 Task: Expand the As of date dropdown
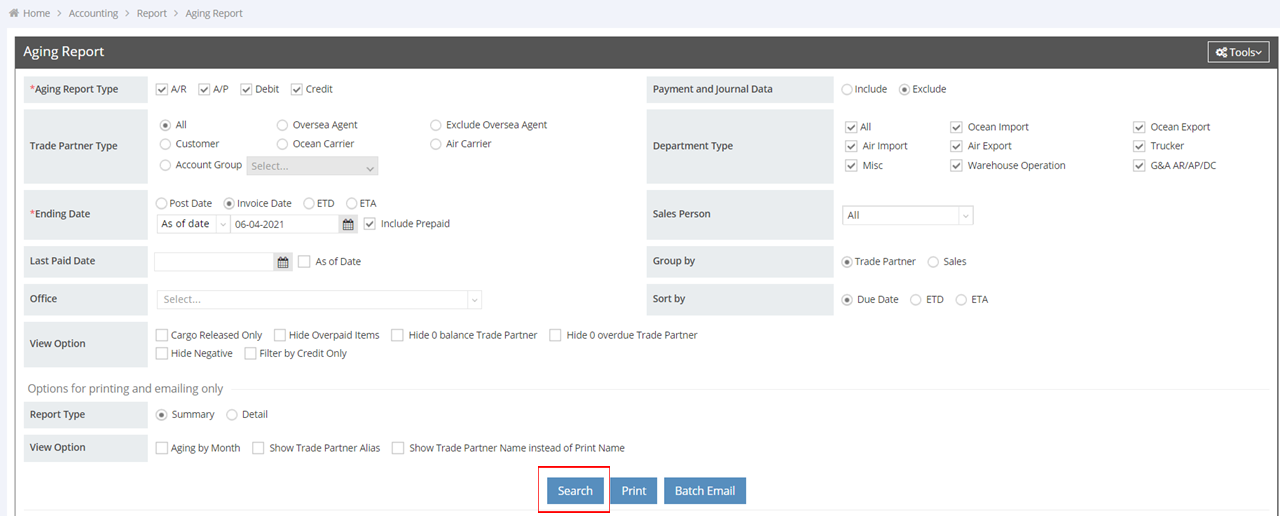pos(193,224)
